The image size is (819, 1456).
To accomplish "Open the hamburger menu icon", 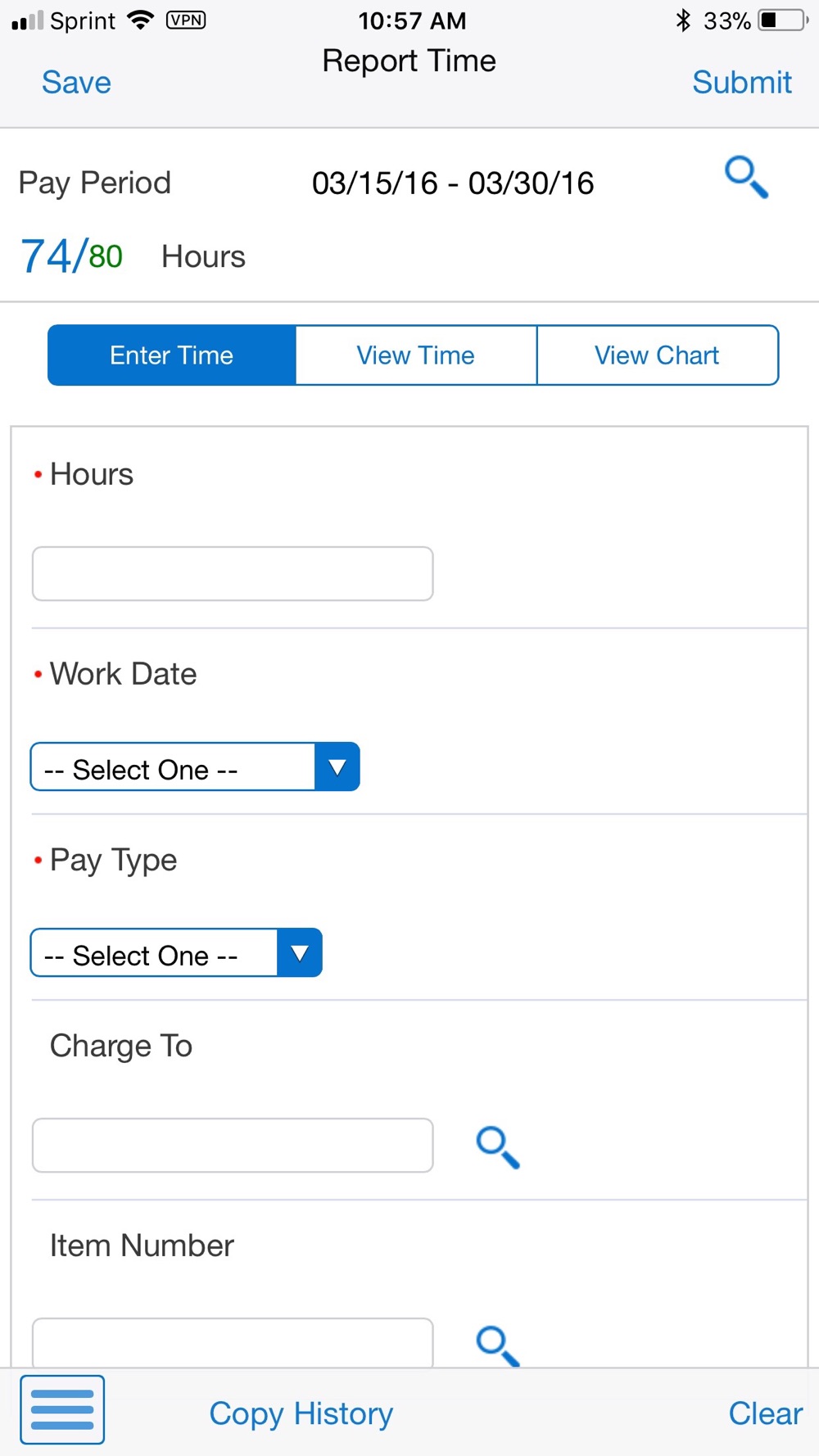I will (x=62, y=1409).
